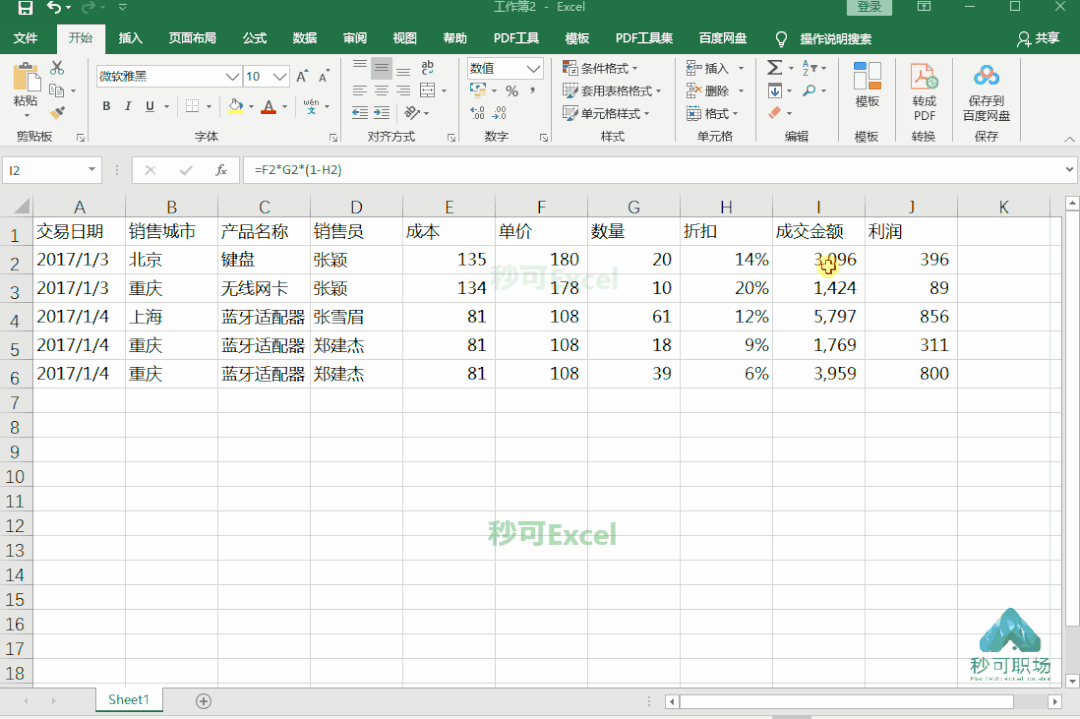This screenshot has height=719, width=1080.
Task: Toggle wrap text in the alignment group
Action: point(428,67)
